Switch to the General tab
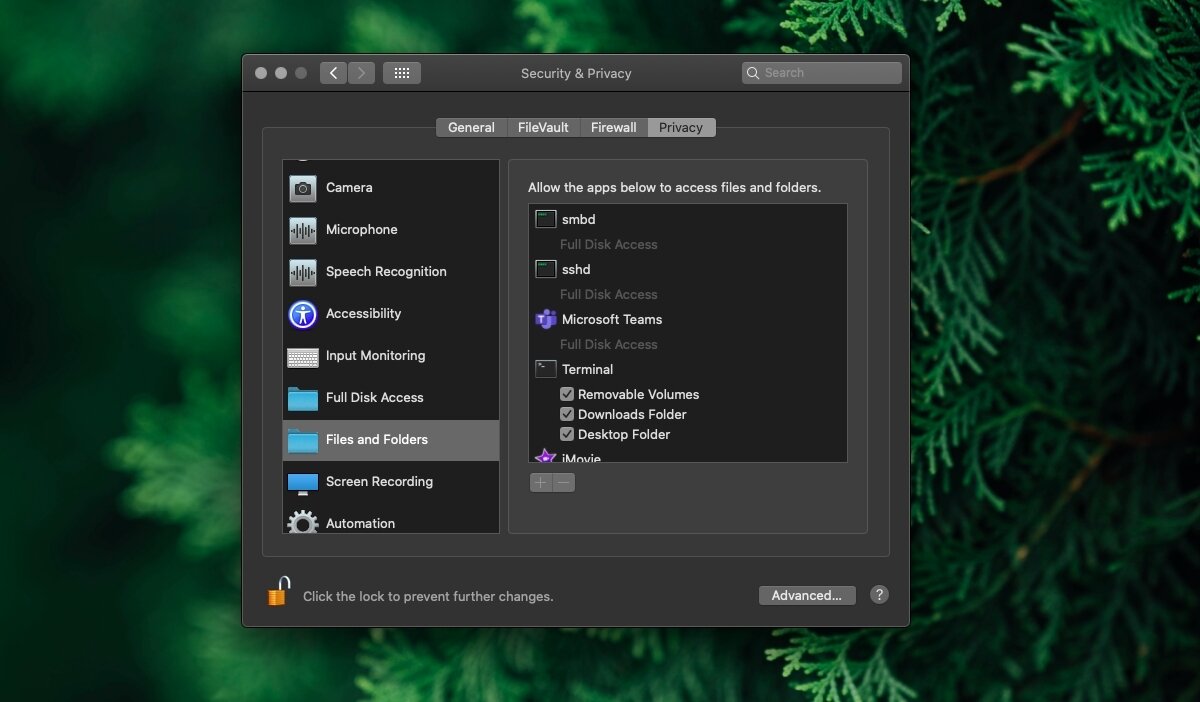 coord(471,128)
